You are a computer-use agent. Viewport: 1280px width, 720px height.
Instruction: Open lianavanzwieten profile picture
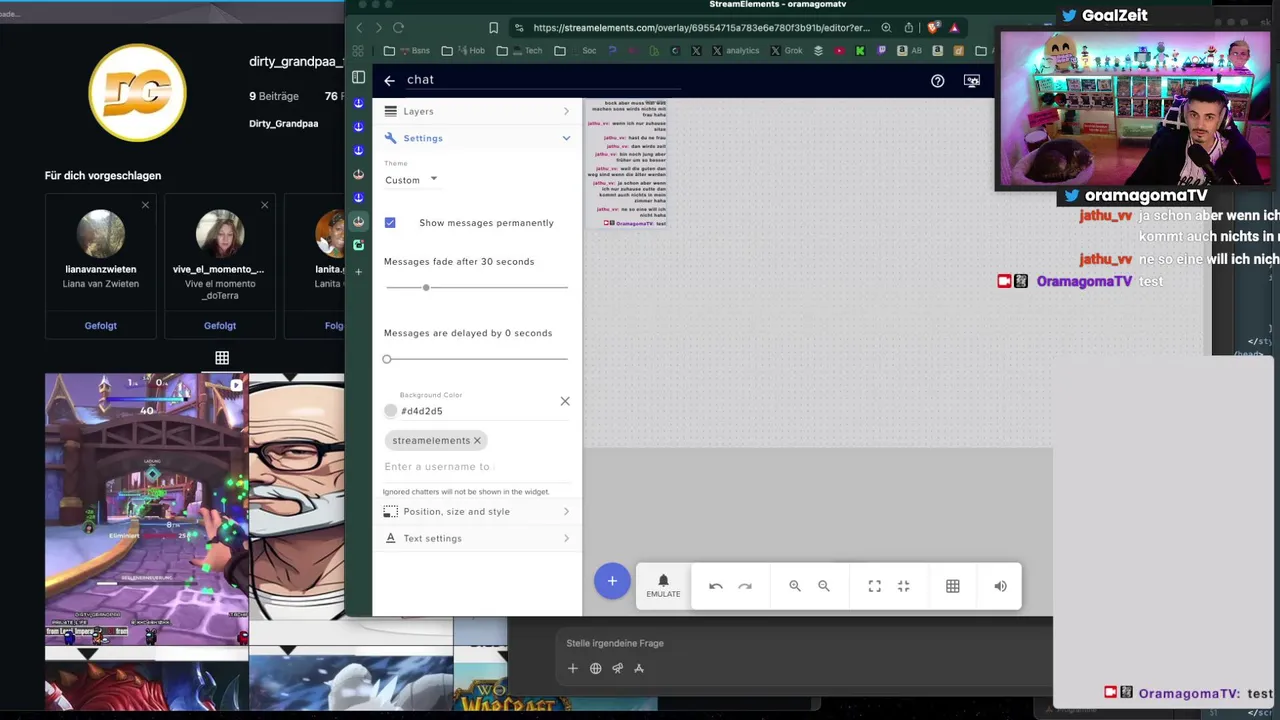(x=101, y=234)
